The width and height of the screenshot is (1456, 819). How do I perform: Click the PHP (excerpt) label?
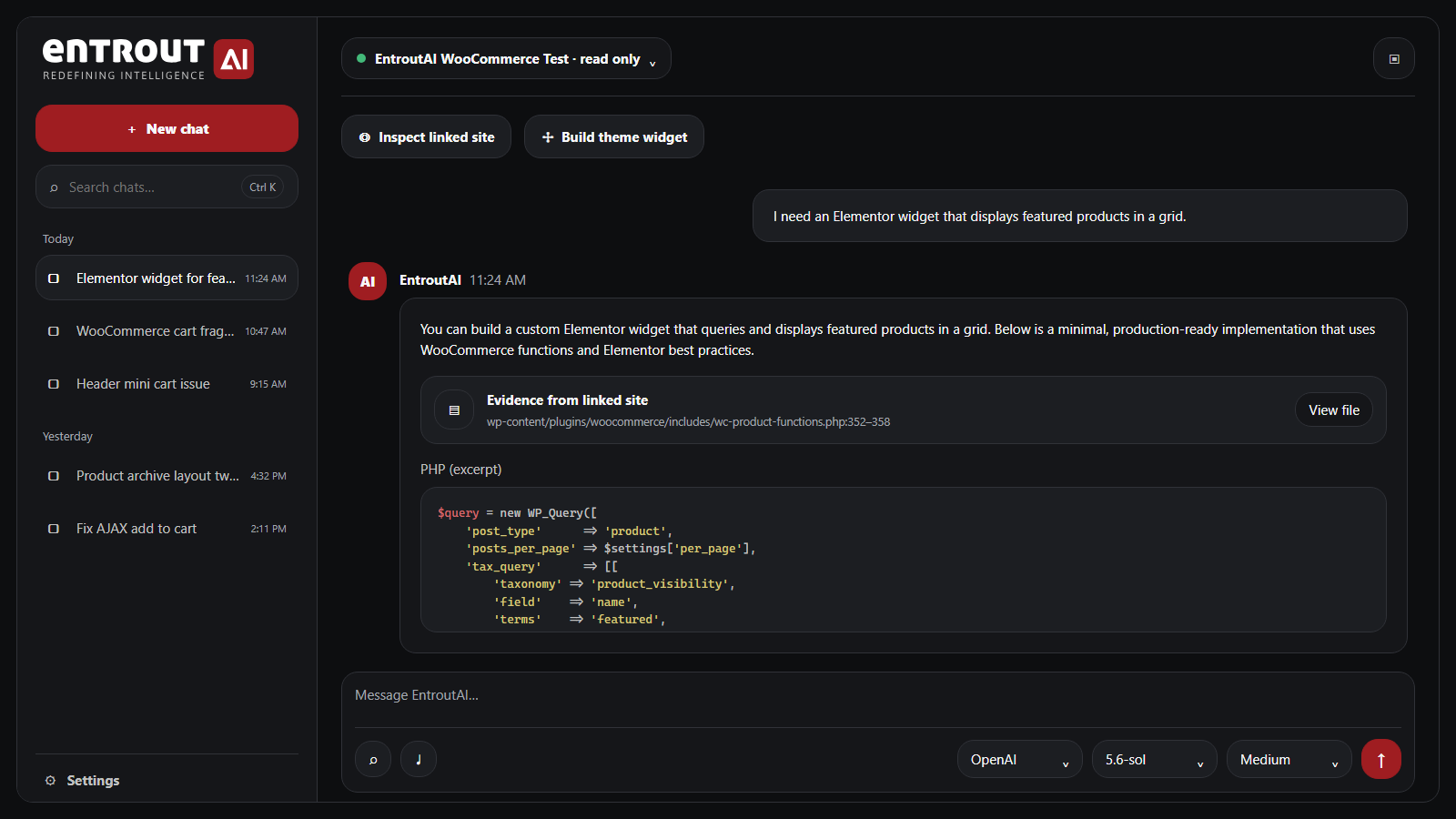click(460, 470)
